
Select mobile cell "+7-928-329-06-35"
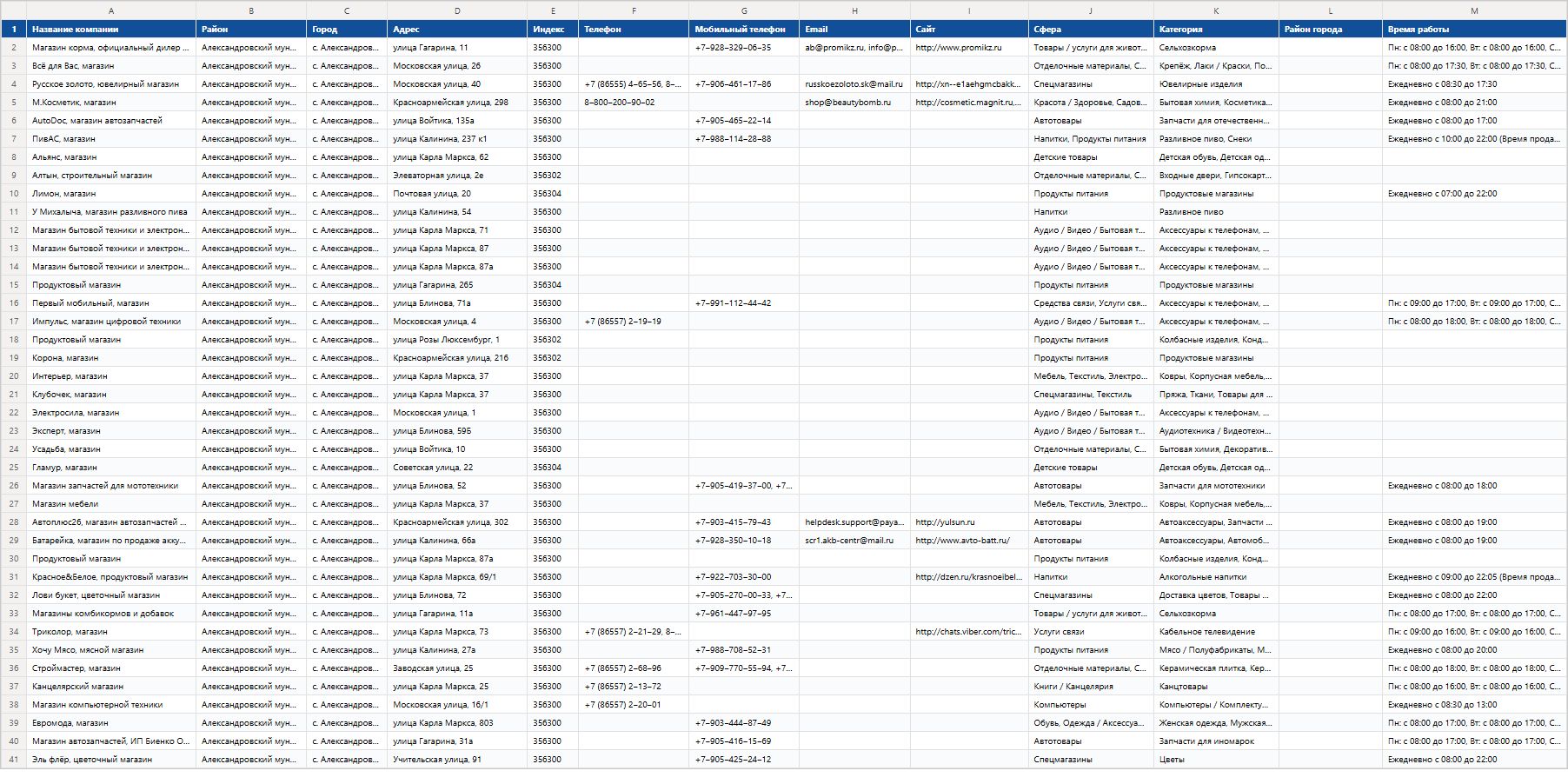(744, 48)
